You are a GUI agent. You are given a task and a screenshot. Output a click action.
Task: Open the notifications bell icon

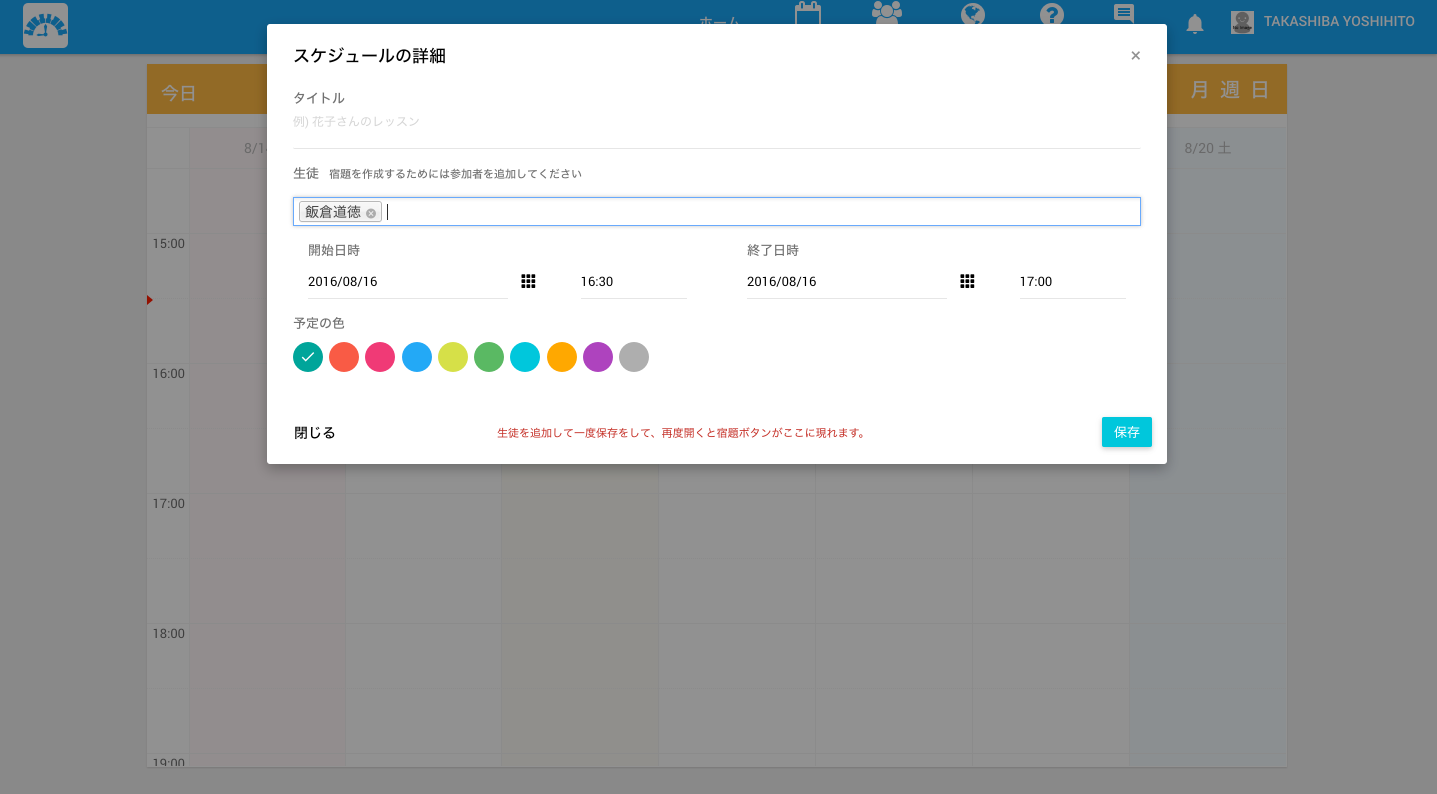[x=1194, y=24]
